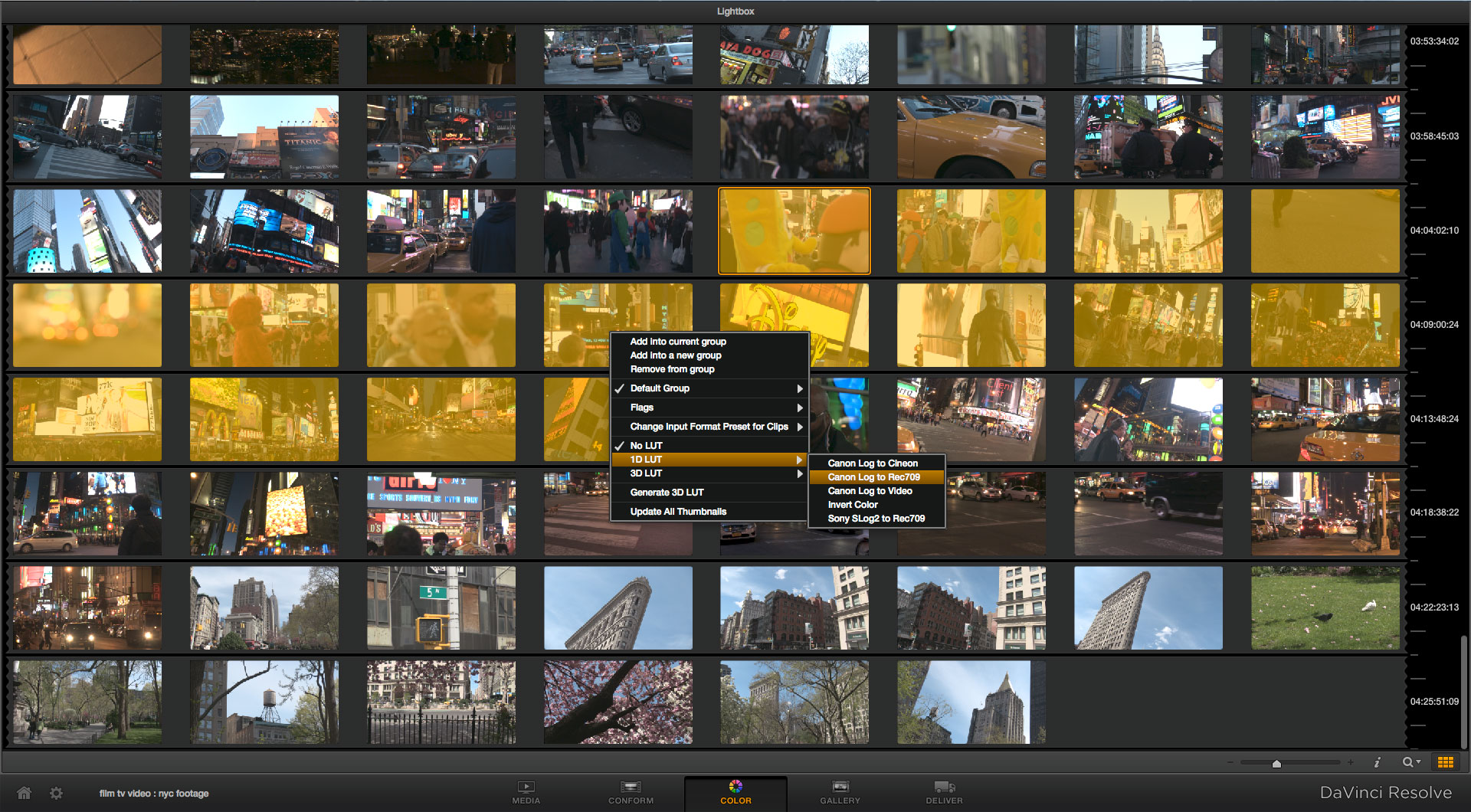This screenshot has width=1471, height=812.
Task: Go to the Conform page
Action: (631, 793)
